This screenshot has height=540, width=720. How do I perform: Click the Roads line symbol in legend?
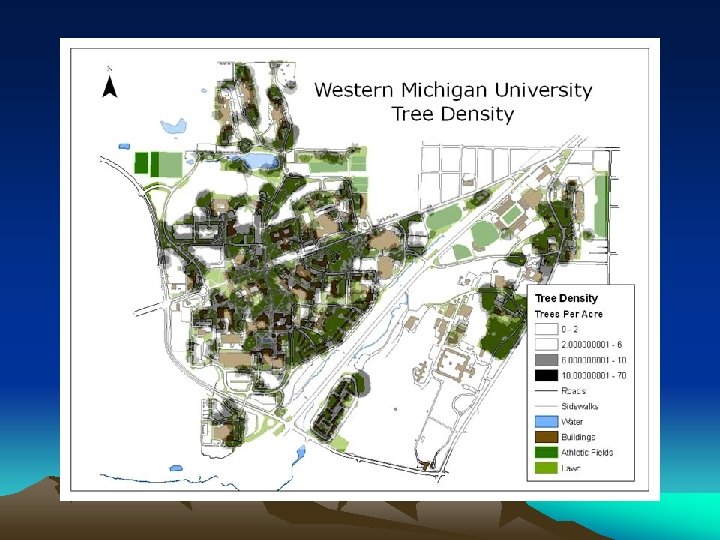coord(546,391)
